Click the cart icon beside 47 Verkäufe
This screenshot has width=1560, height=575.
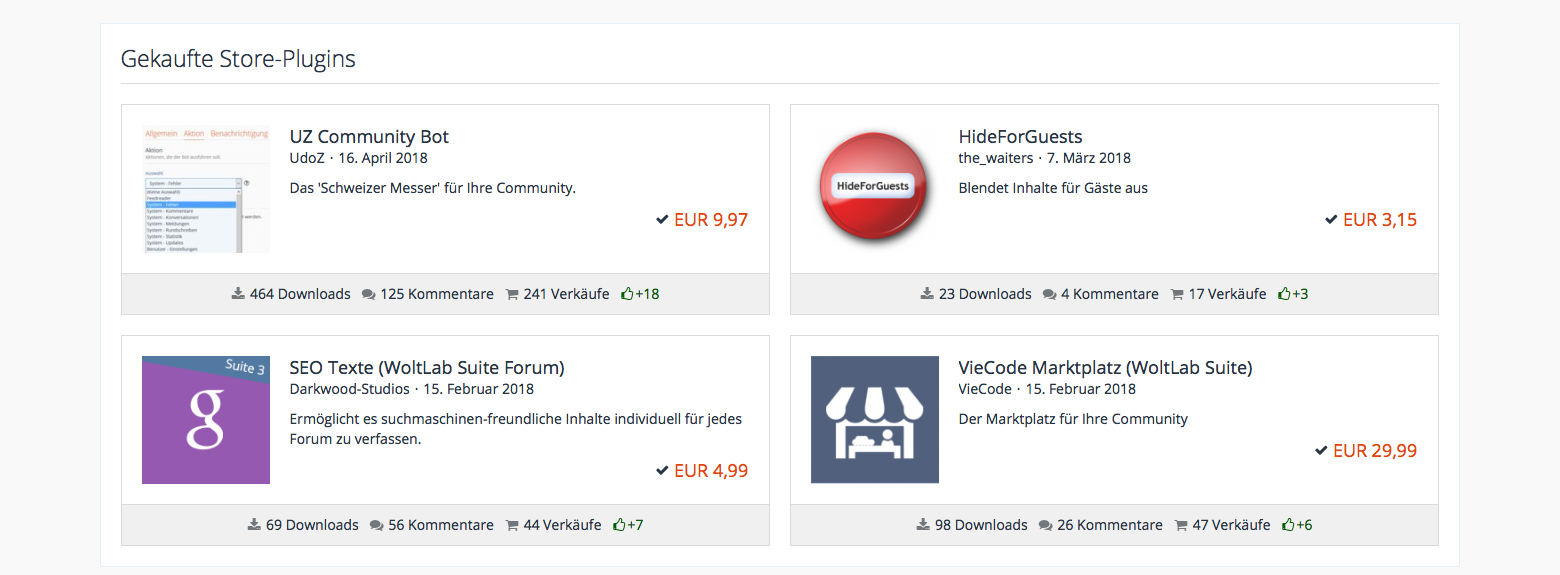coord(1181,525)
